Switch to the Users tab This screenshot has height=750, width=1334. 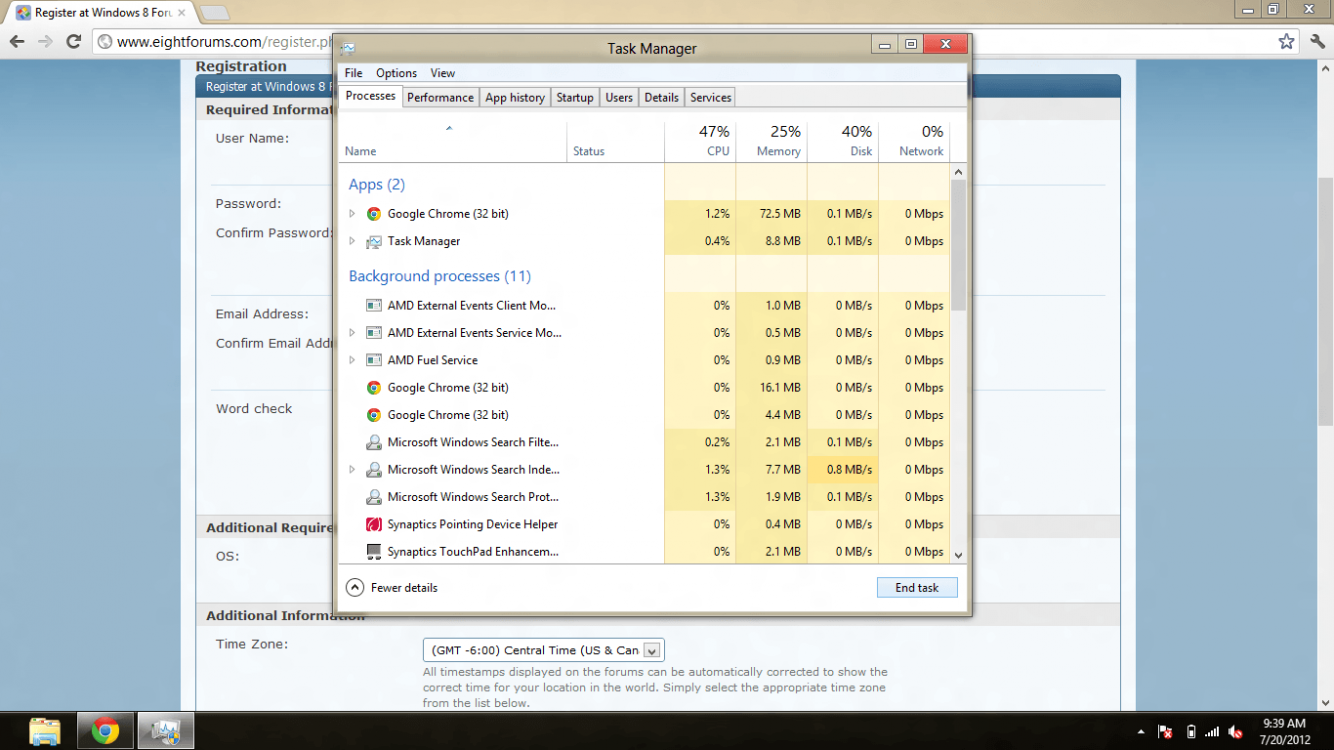coord(619,97)
